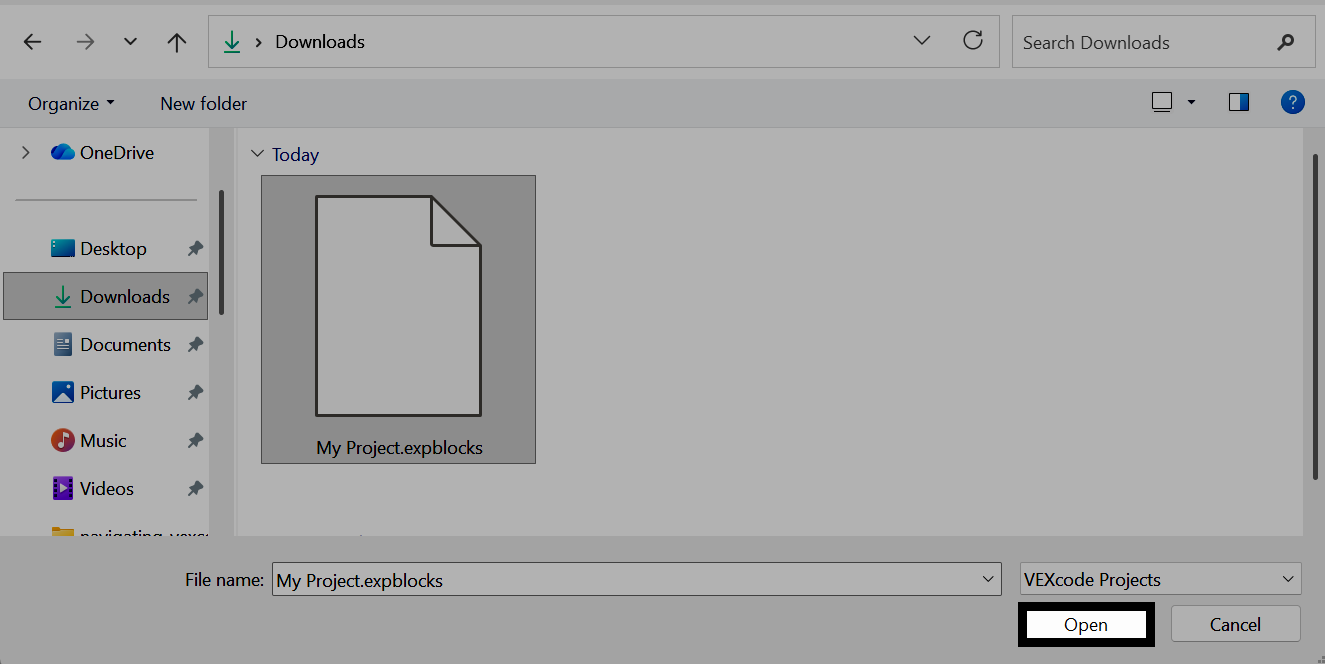Select OneDrive in the navigation pane

tap(102, 153)
